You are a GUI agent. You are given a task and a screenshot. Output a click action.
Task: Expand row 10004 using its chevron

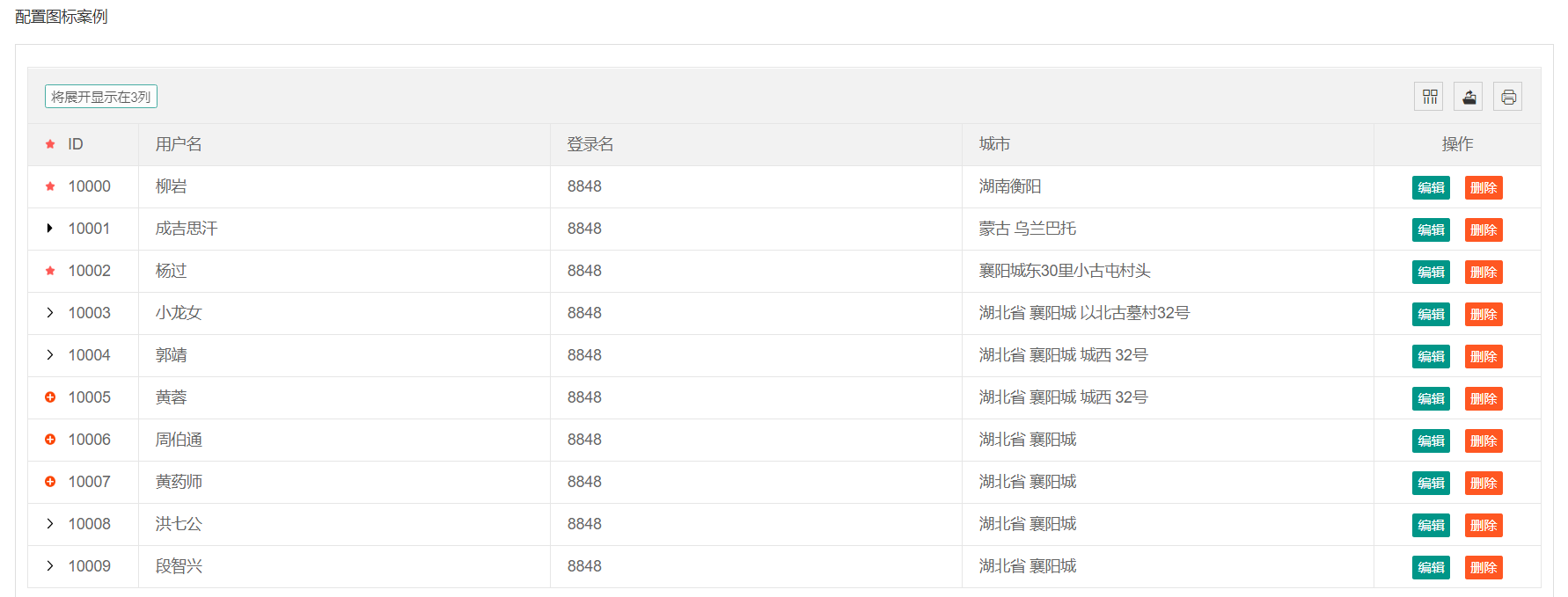(x=50, y=355)
